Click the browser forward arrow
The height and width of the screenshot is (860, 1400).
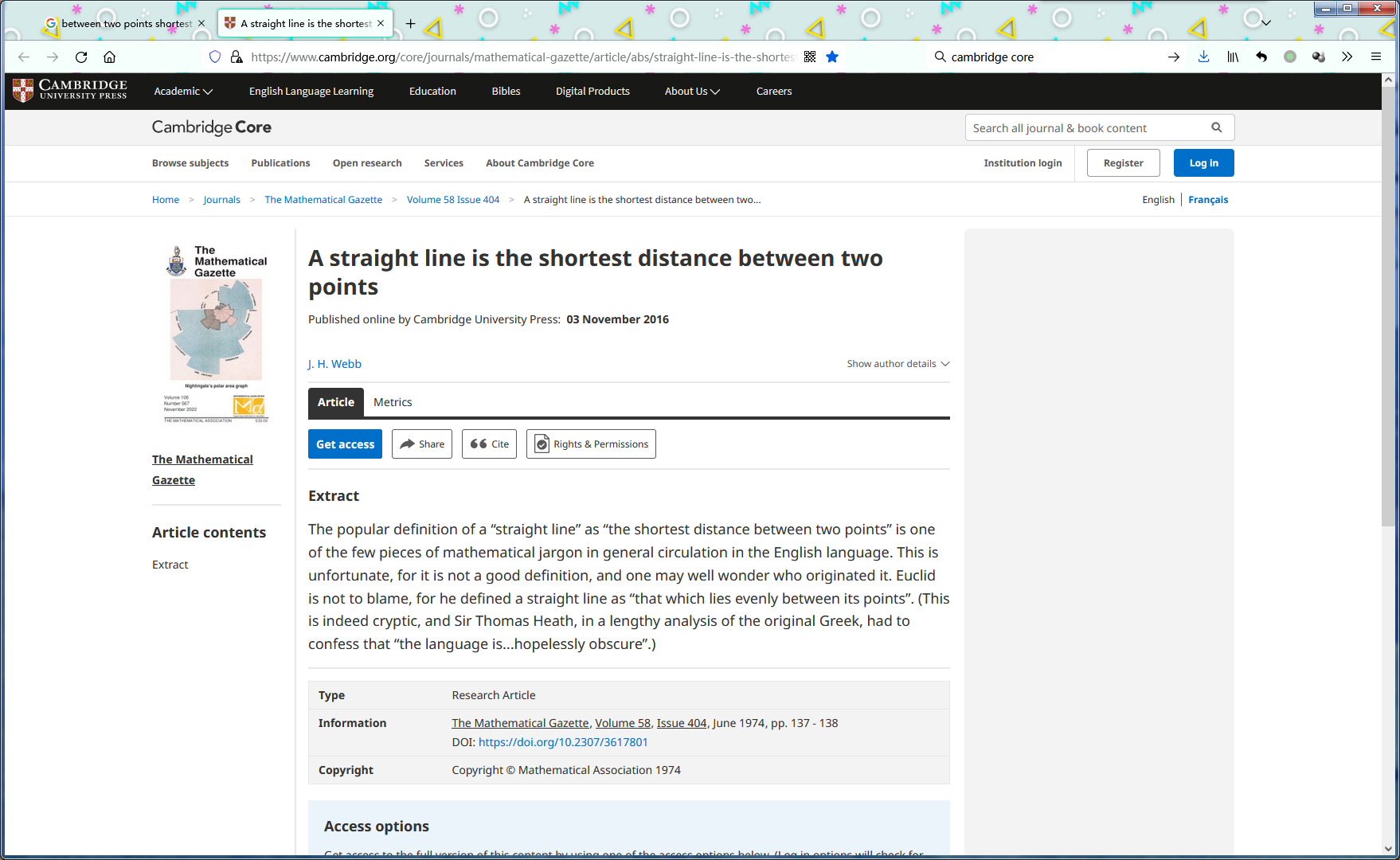(x=53, y=57)
